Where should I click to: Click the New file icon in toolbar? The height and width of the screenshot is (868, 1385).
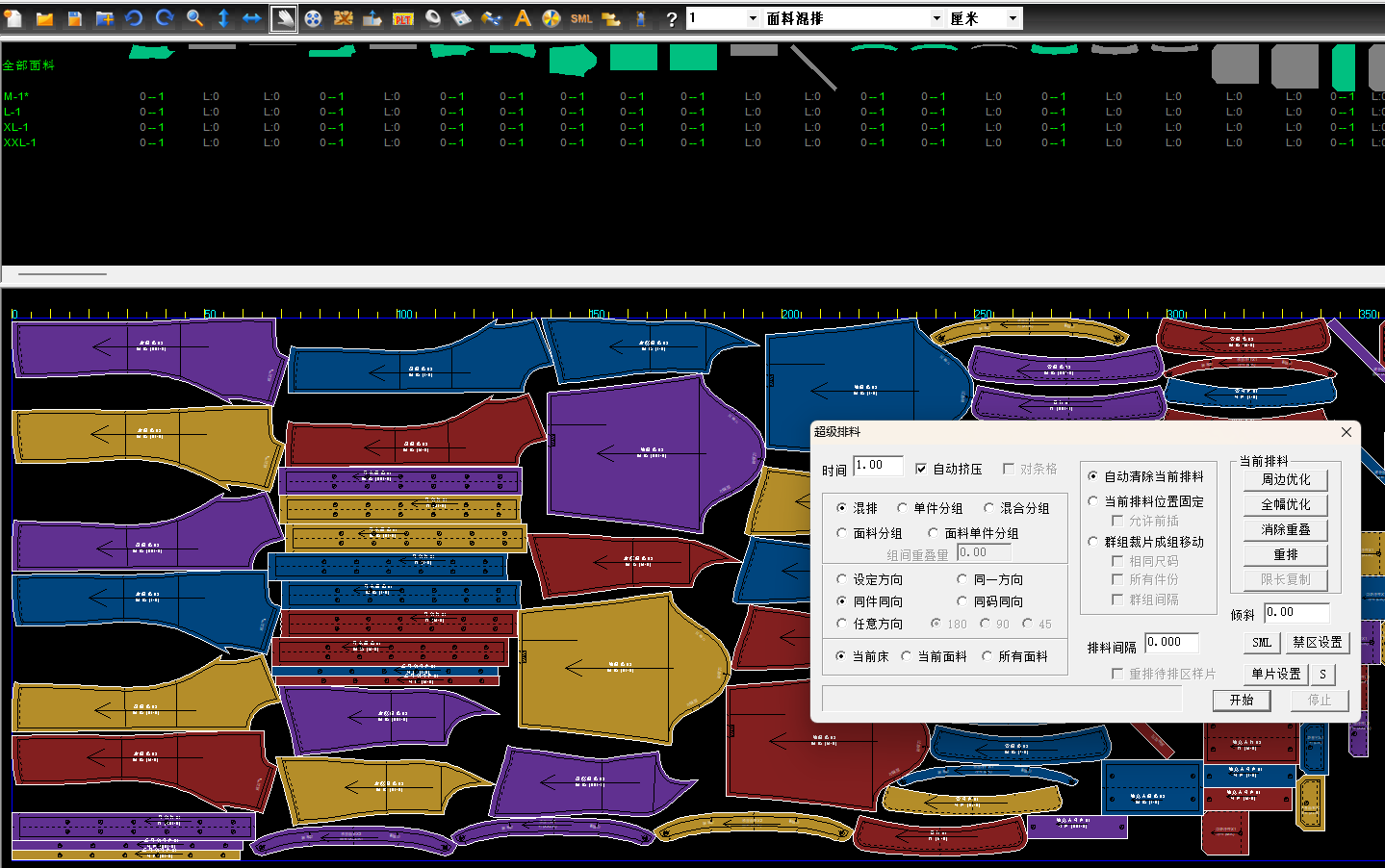point(13,18)
